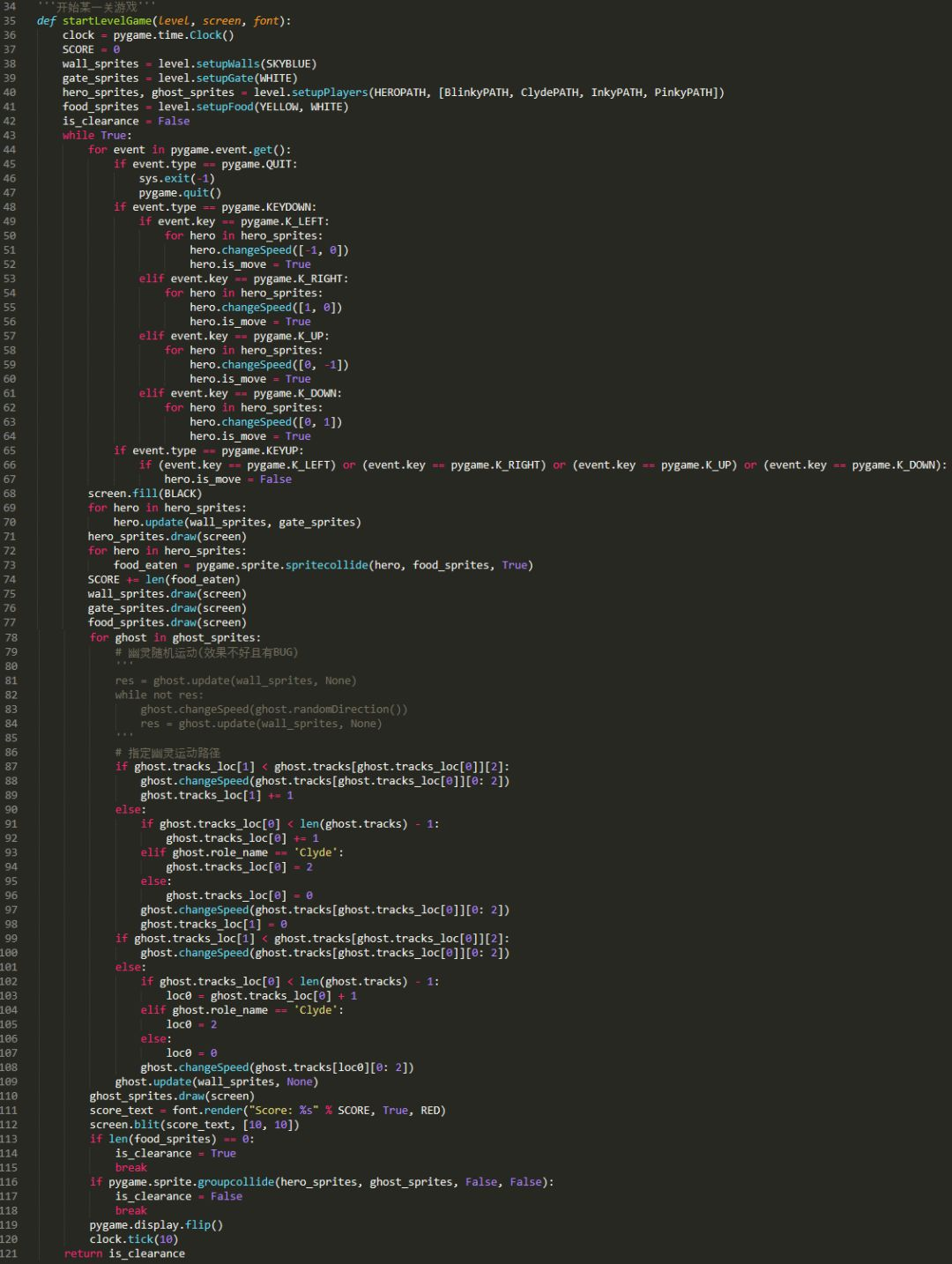
Task: Click 'is_clearance = False' on line 42
Action: (x=126, y=122)
